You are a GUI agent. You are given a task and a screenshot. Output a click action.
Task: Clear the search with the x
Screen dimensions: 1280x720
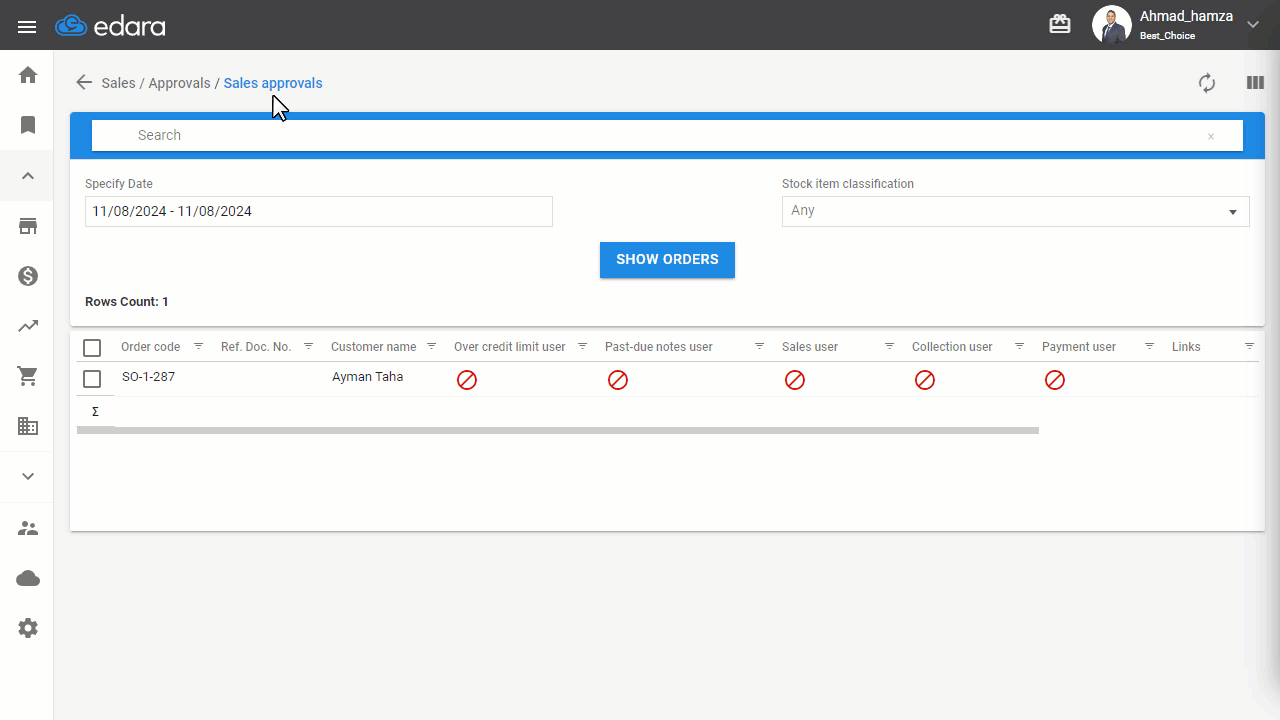[1210, 136]
